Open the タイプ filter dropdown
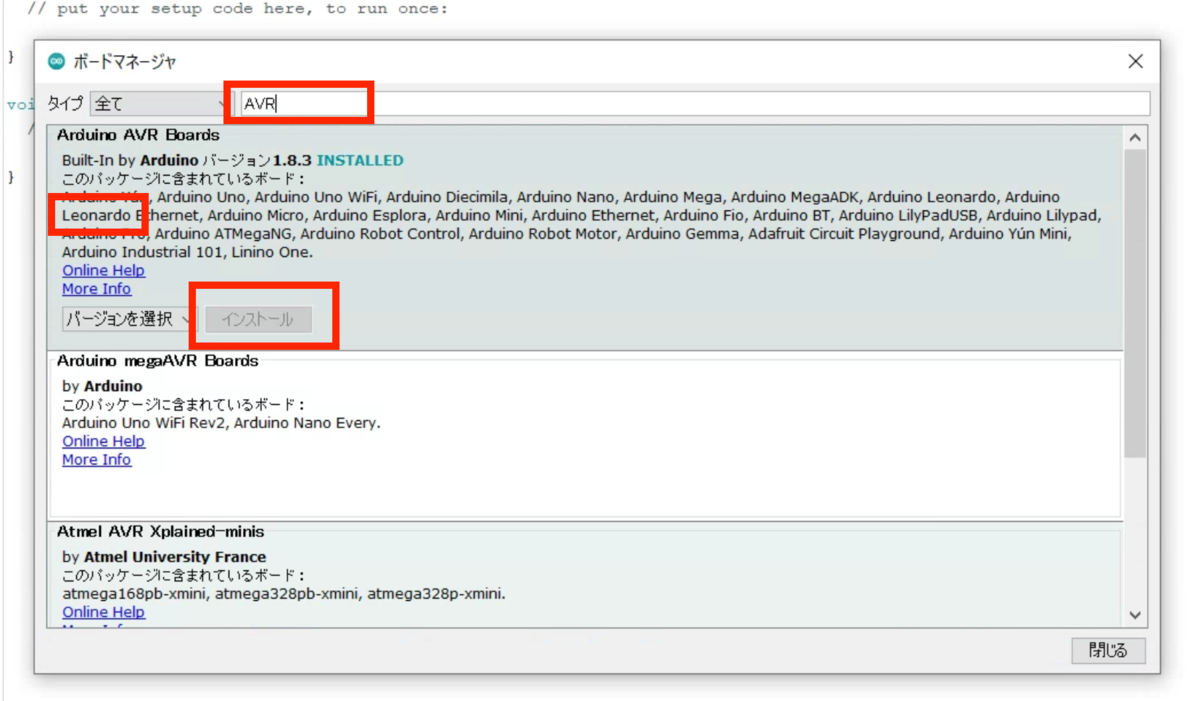 [160, 103]
